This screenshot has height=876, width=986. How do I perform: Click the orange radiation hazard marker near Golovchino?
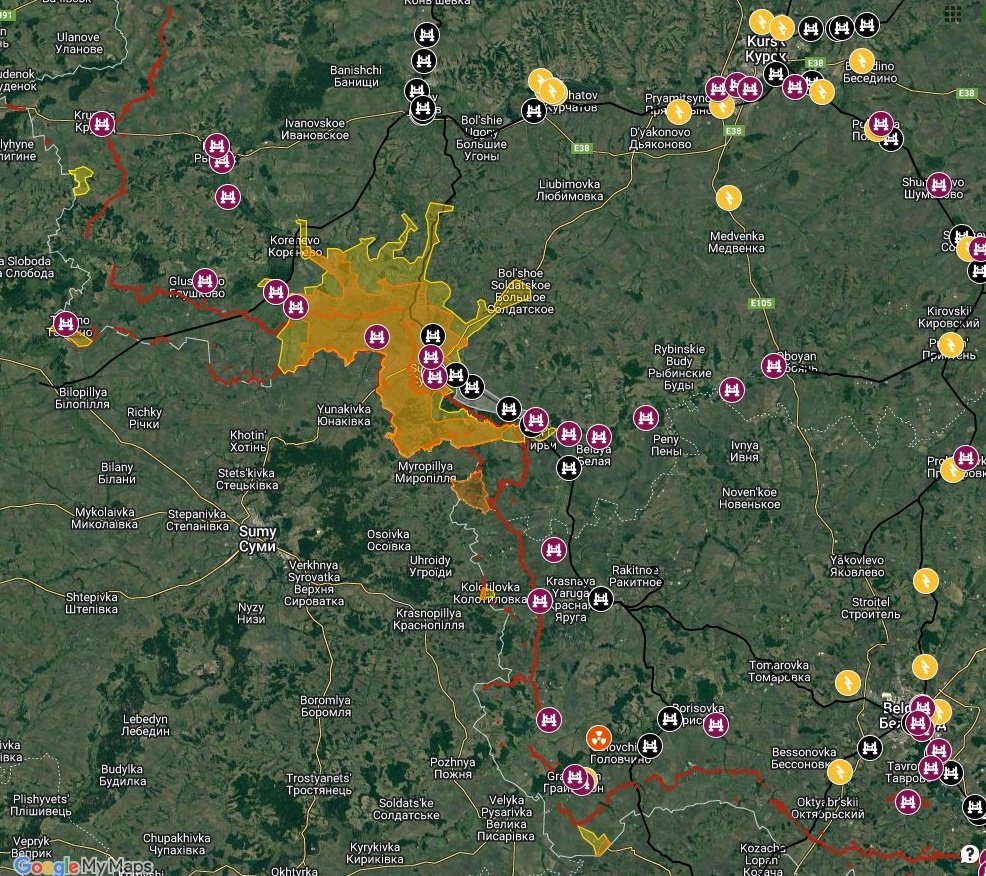(x=599, y=738)
